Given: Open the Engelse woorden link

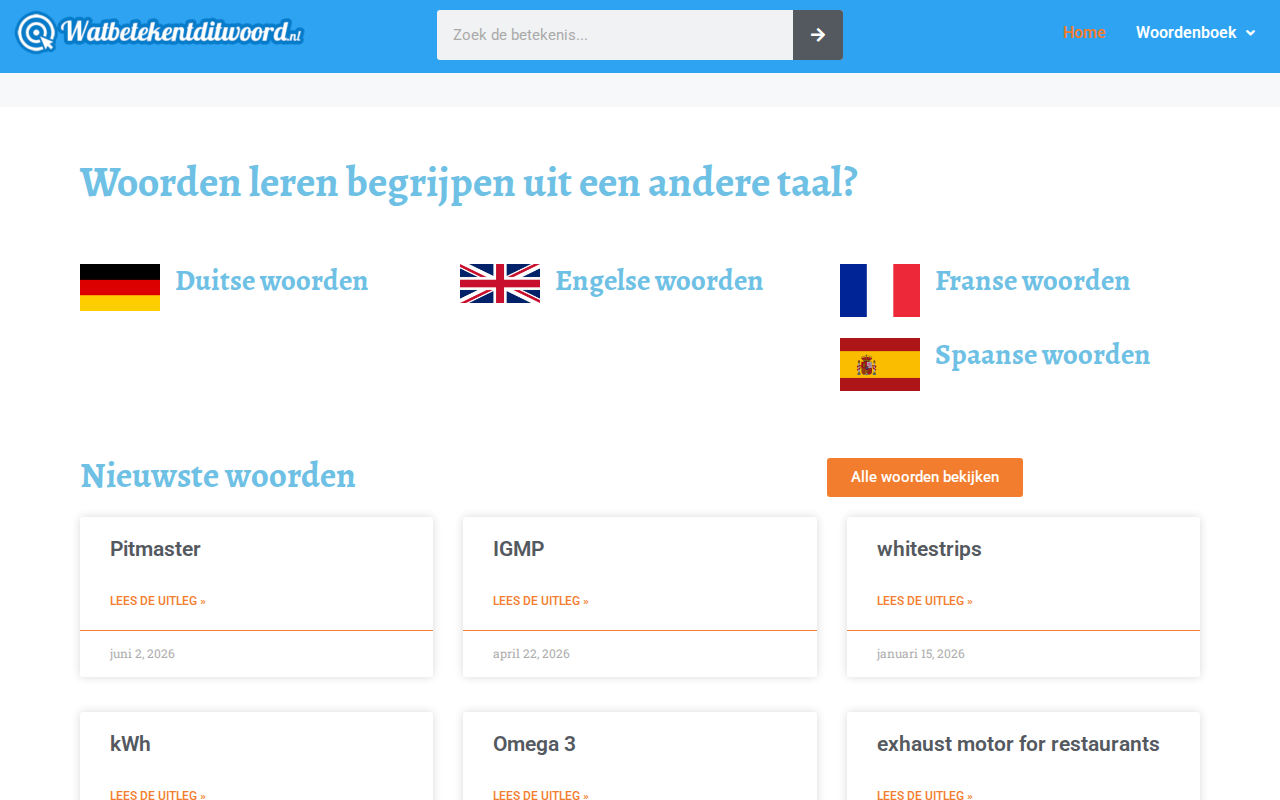Looking at the screenshot, I should click(659, 281).
